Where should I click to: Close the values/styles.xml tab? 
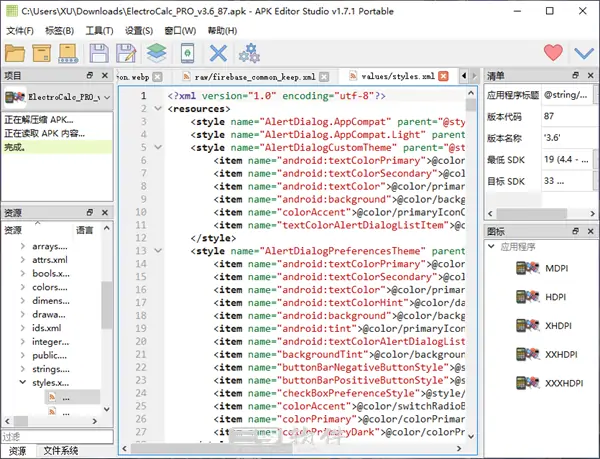point(443,76)
